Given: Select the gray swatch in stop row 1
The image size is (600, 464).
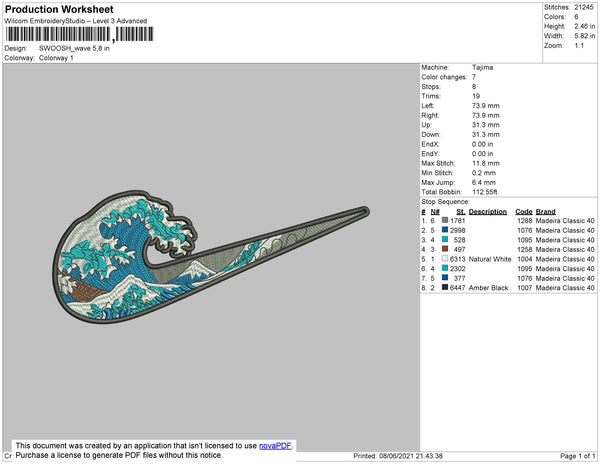Looking at the screenshot, I should 445,220.
